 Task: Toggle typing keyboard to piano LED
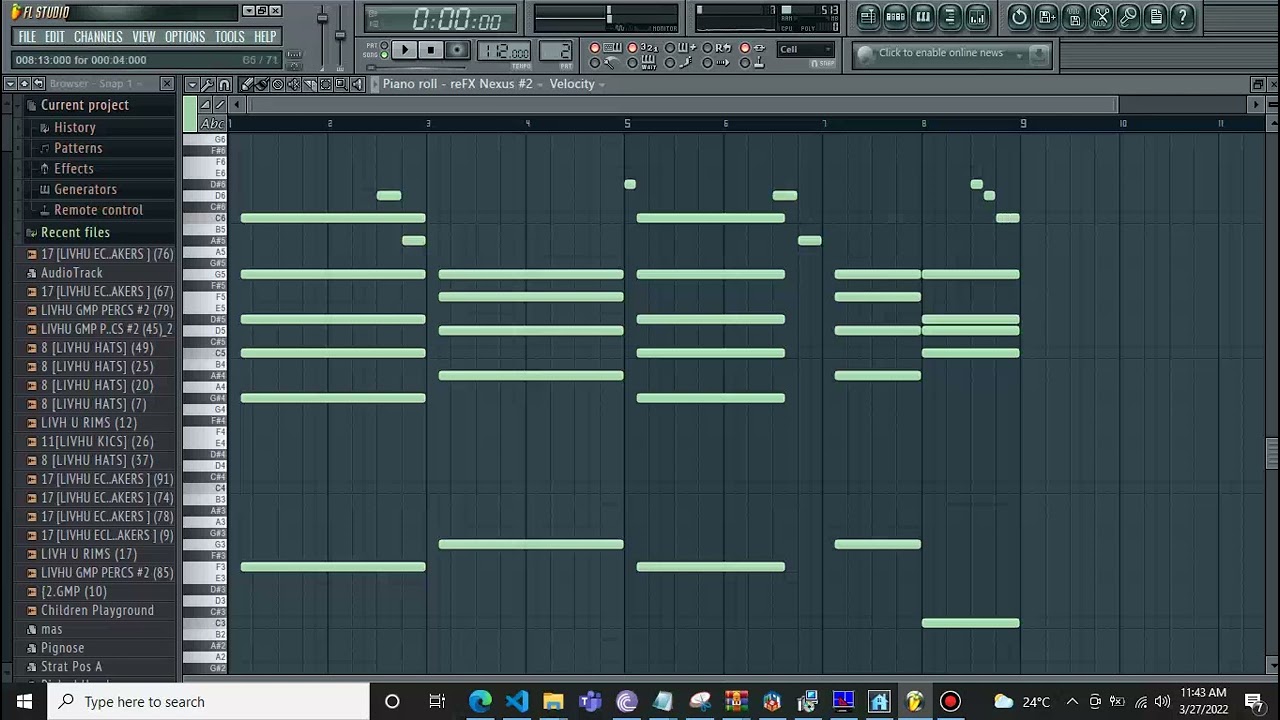(594, 48)
